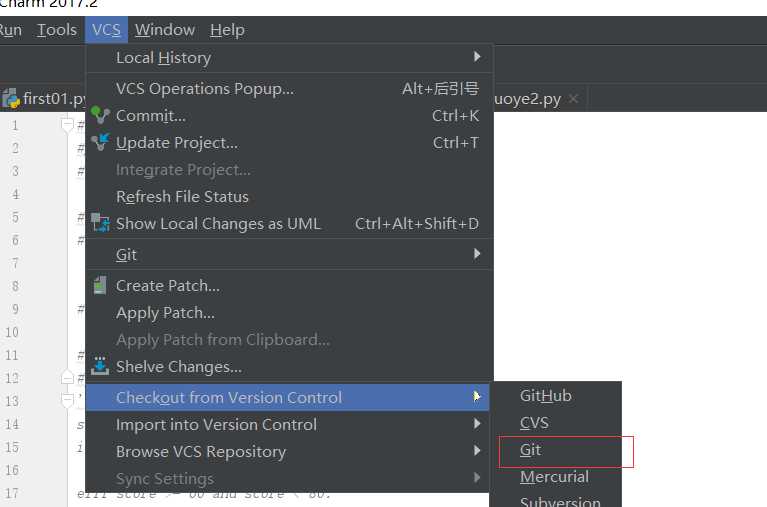The height and width of the screenshot is (507, 767).
Task: Click line 10 in the editor gutter
Action: point(12,332)
